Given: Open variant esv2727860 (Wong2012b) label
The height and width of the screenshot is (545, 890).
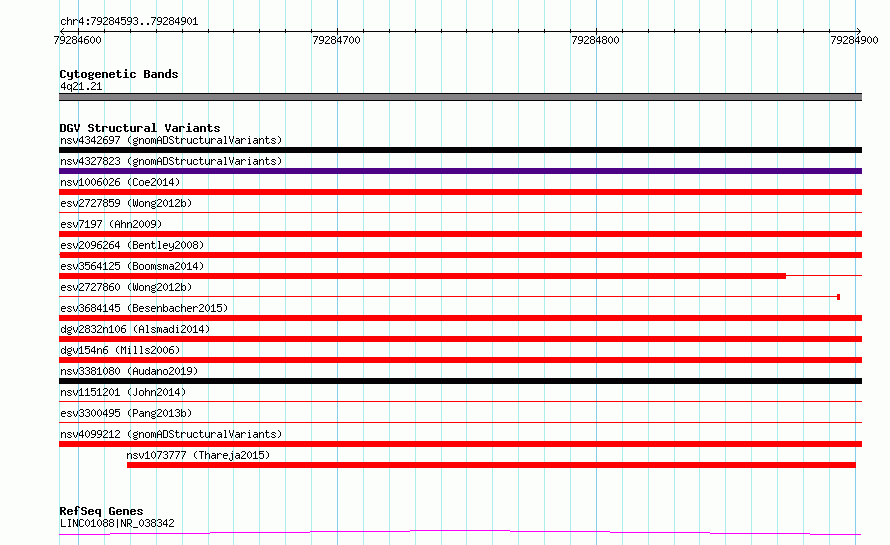Looking at the screenshot, I should (x=126, y=287).
